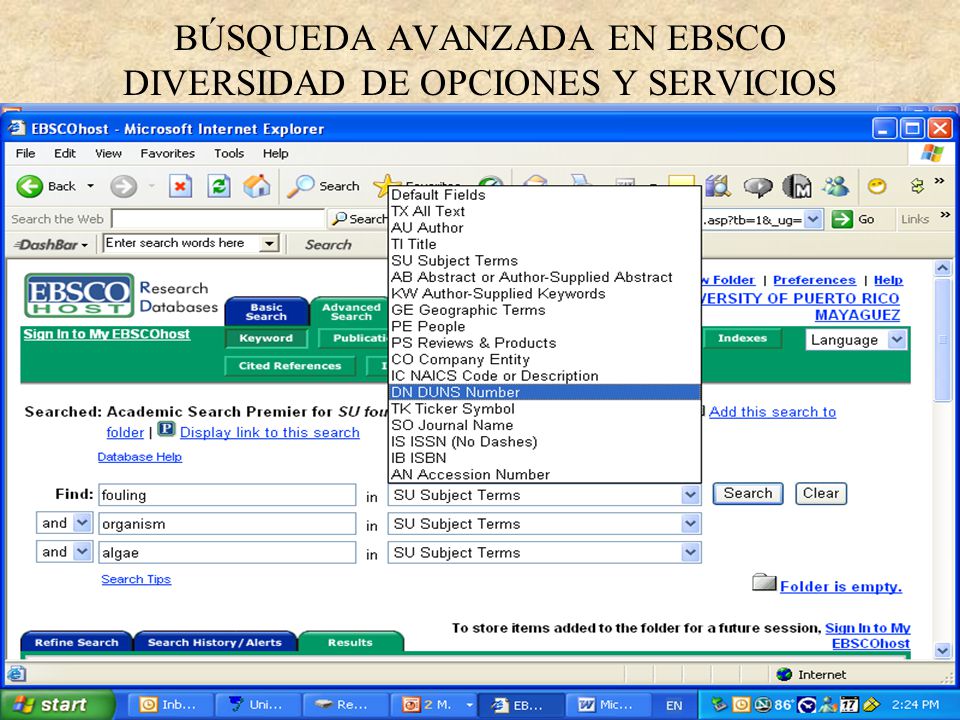Expand the field dropdown beside algae
This screenshot has width=960, height=720.
coord(690,552)
